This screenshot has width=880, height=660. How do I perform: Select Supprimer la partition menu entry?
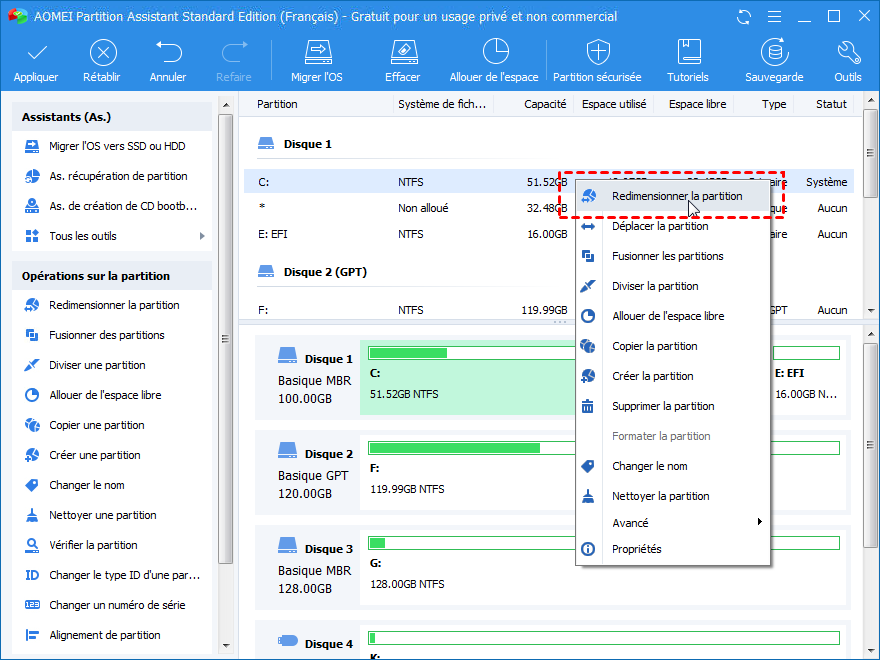click(x=662, y=406)
